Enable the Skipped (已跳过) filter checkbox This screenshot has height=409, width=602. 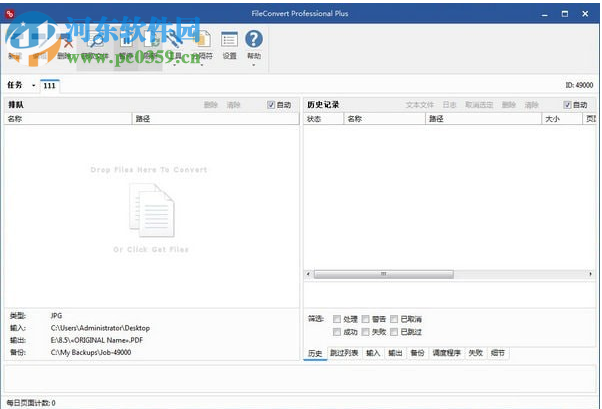tap(394, 332)
